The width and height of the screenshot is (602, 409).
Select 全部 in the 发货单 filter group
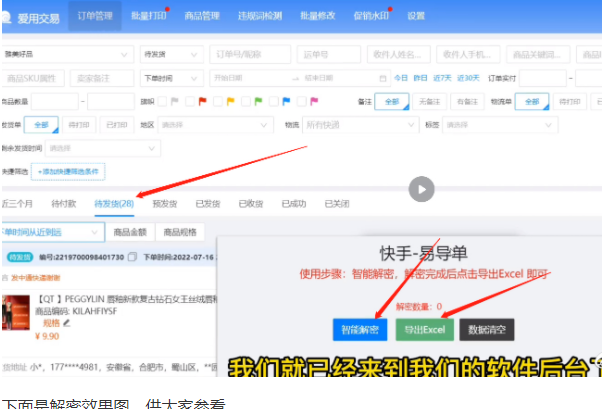tap(41, 125)
